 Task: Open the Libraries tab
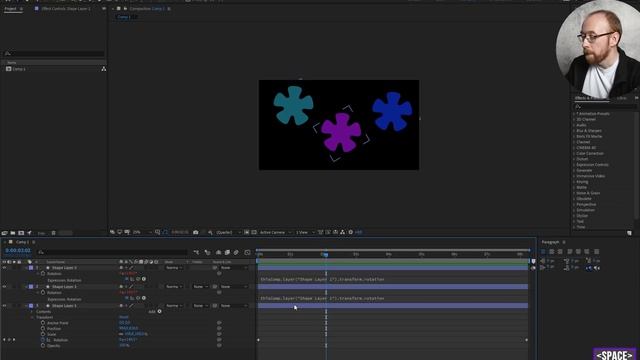[x=621, y=98]
